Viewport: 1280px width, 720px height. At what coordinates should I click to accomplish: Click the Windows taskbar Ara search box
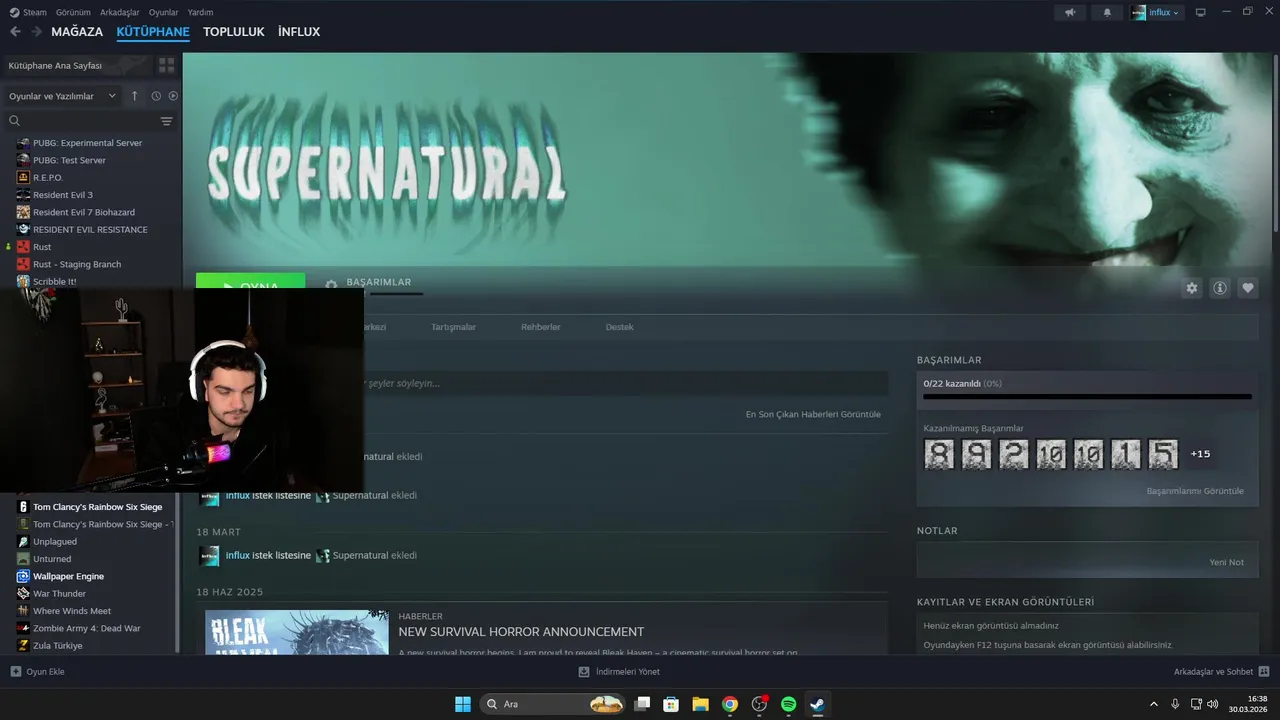tap(555, 704)
